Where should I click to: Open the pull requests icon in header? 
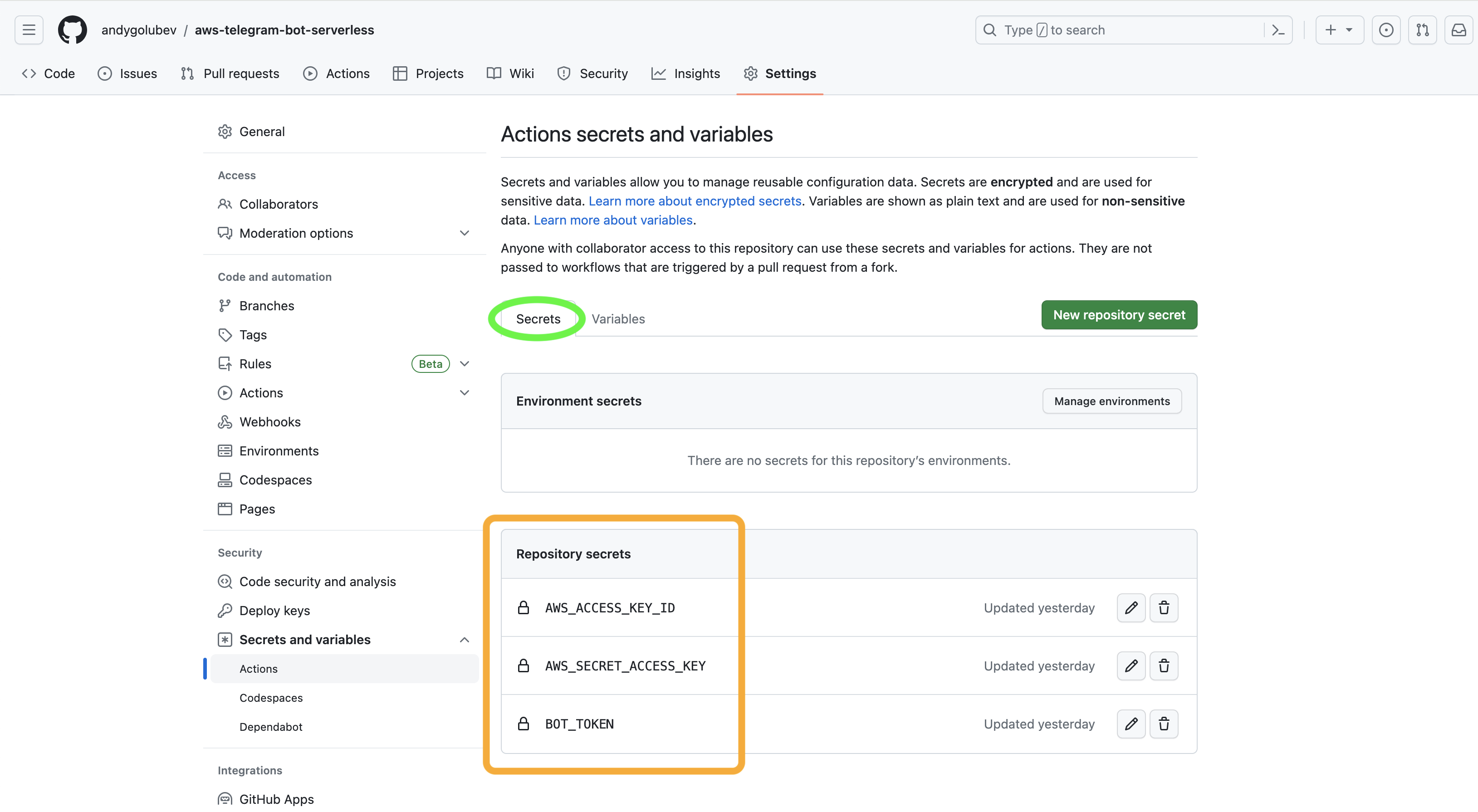coord(1422,30)
